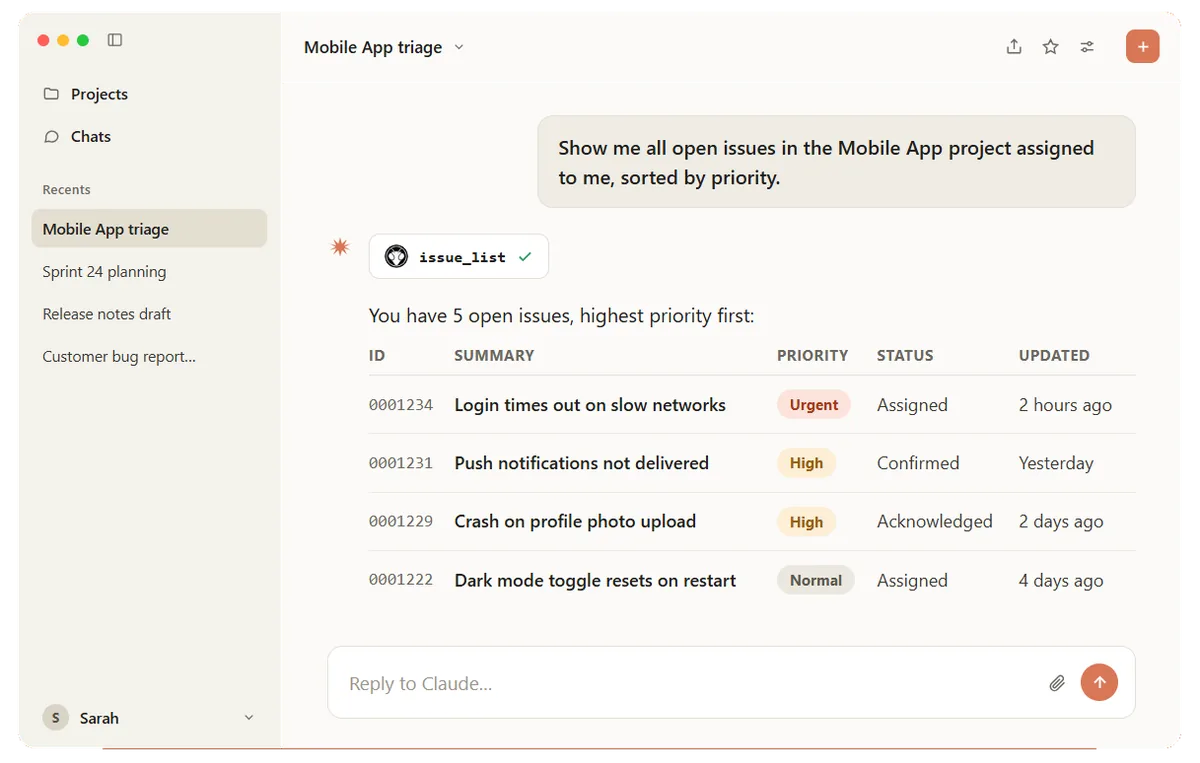The height and width of the screenshot is (763, 1200).
Task: Click the 'Yesterday' updated cell
Action: (x=1056, y=463)
